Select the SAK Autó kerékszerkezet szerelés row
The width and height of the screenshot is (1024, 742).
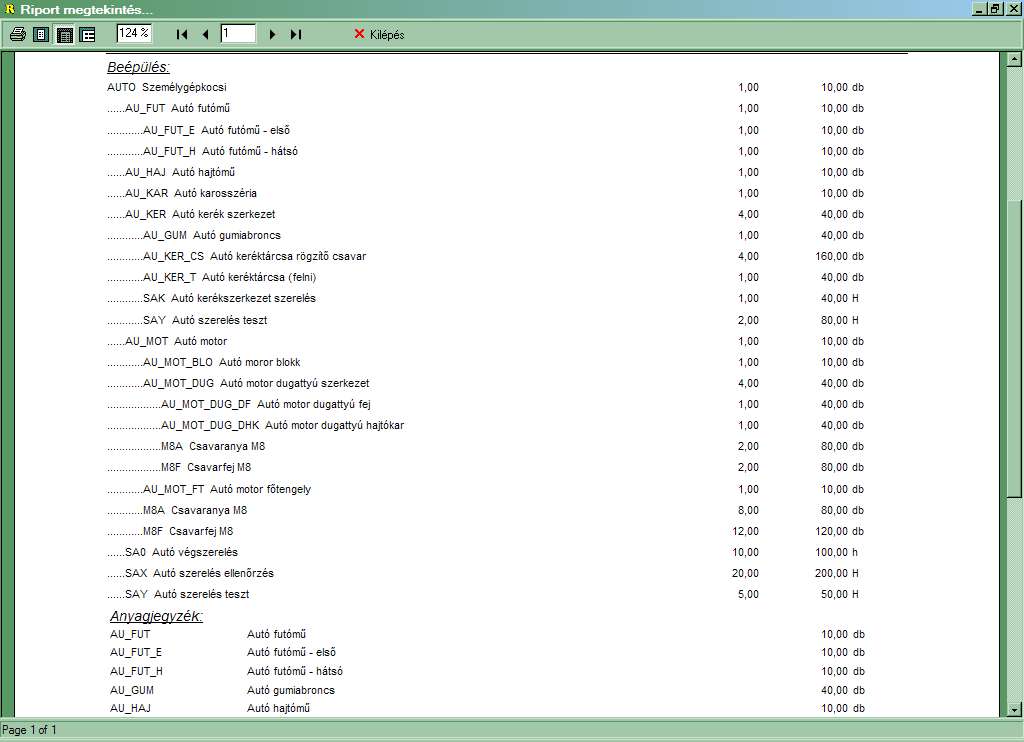[x=486, y=298]
